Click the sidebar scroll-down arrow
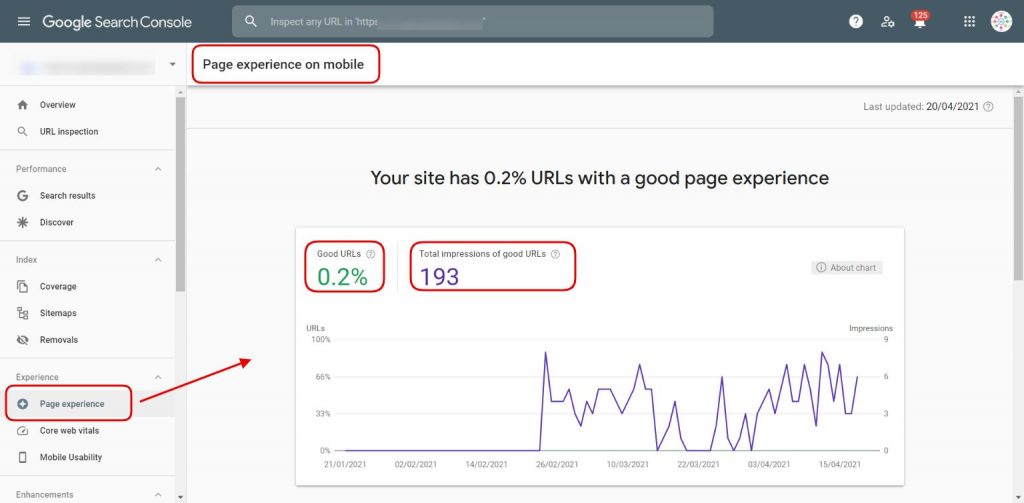 (x=180, y=497)
